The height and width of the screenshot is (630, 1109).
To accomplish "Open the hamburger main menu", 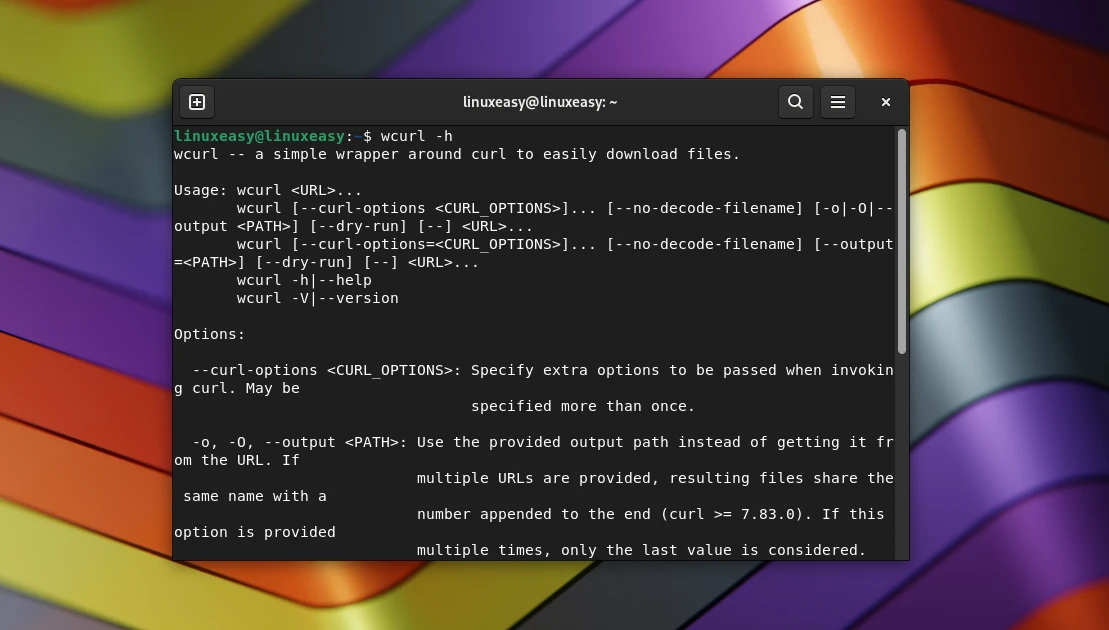I will [x=838, y=102].
